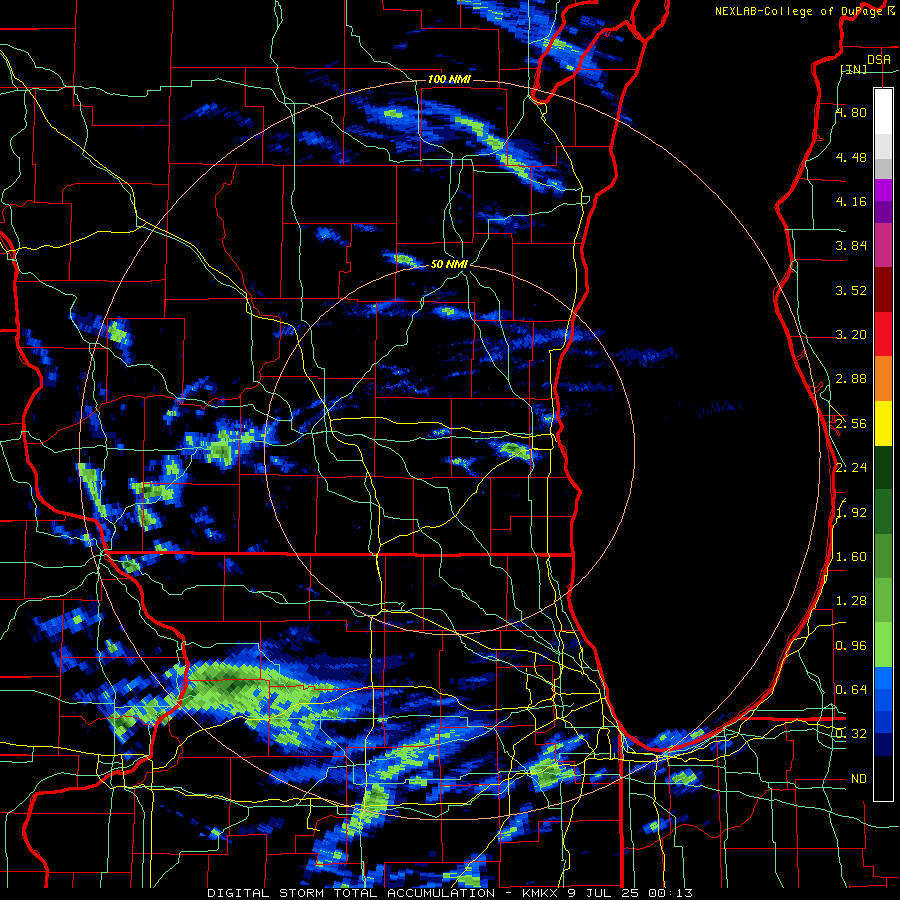Image resolution: width=900 pixels, height=900 pixels.
Task: Click the 1.92 legend value
Action: pyautogui.click(x=851, y=513)
